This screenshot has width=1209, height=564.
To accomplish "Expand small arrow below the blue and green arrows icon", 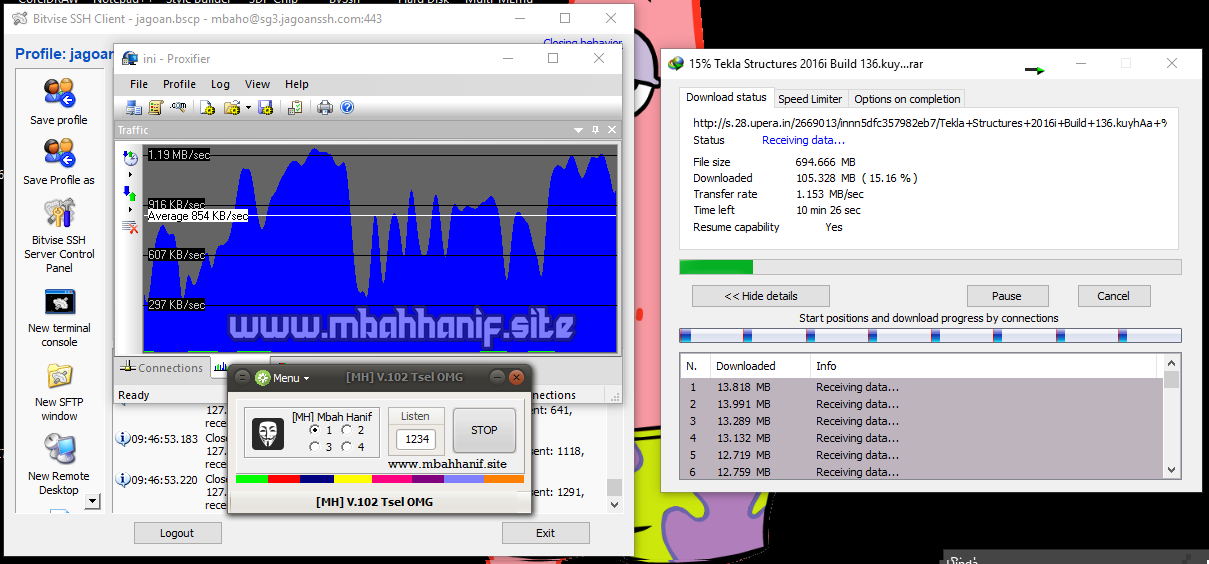I will tap(130, 209).
